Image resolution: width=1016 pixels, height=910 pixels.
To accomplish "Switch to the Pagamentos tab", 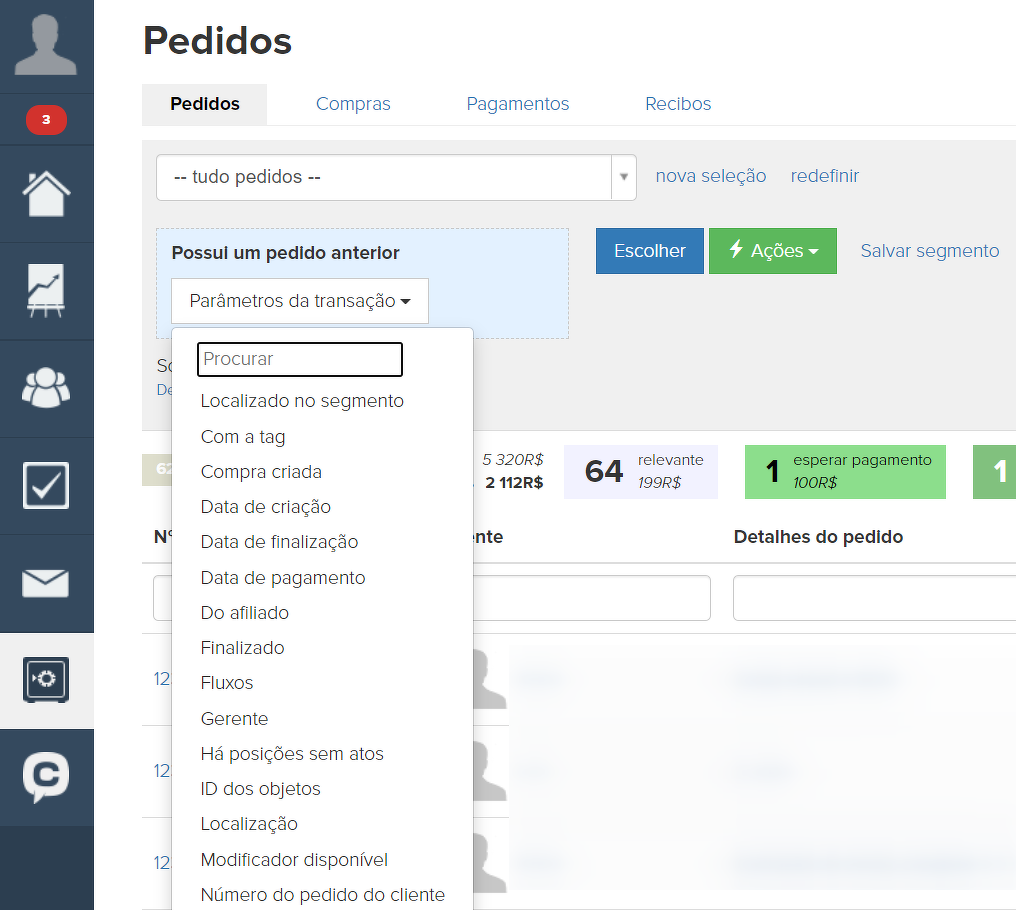I will (517, 104).
